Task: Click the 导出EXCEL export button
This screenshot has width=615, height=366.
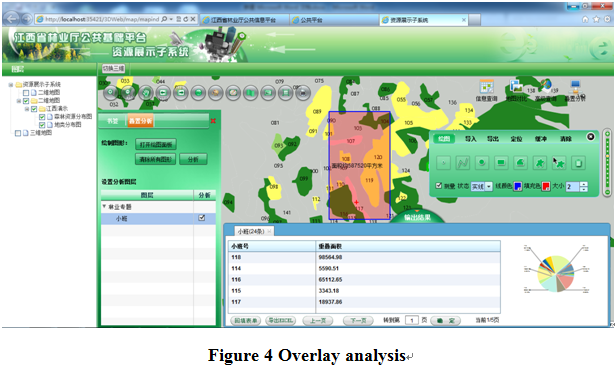Action: (280, 320)
